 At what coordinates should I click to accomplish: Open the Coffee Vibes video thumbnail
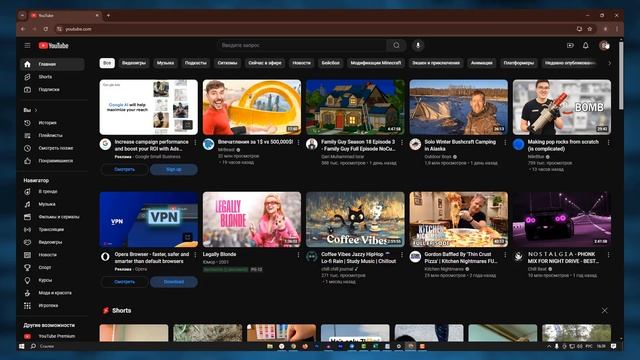[355, 219]
